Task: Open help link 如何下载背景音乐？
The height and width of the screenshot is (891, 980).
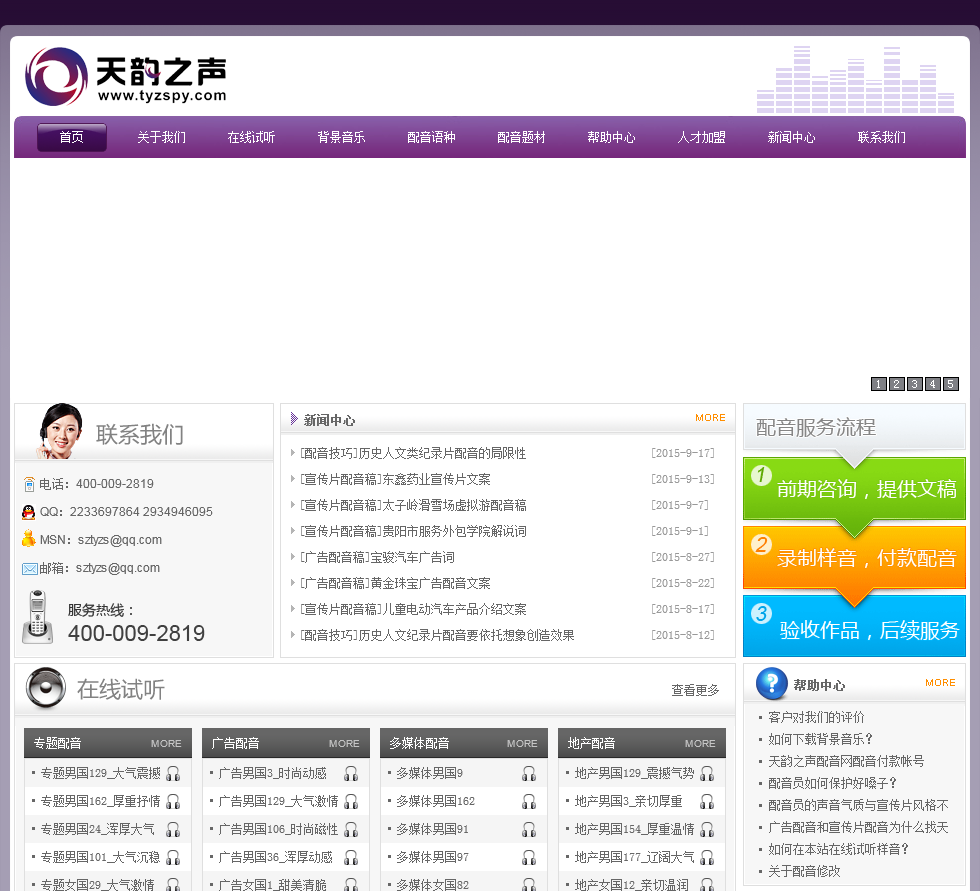Action: [x=820, y=739]
